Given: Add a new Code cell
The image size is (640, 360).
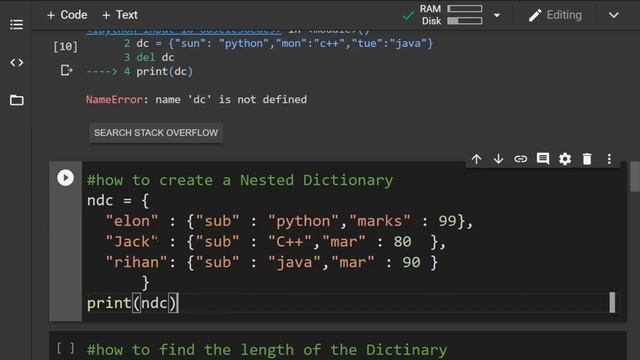Looking at the screenshot, I should [x=67, y=15].
